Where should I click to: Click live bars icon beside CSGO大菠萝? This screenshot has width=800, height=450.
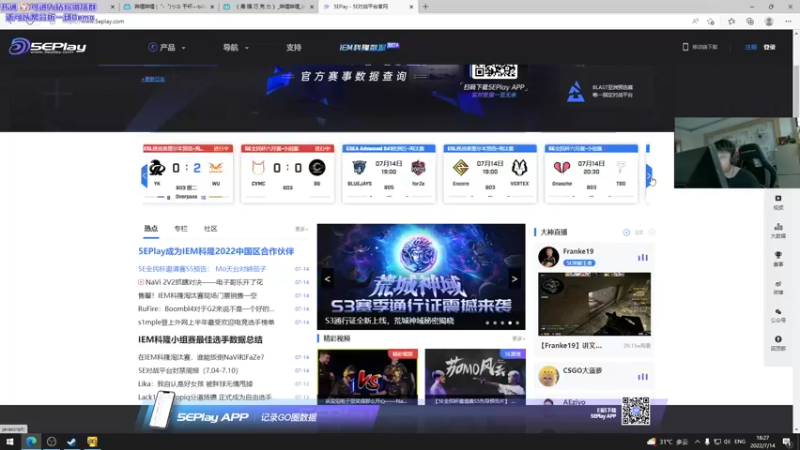point(642,377)
